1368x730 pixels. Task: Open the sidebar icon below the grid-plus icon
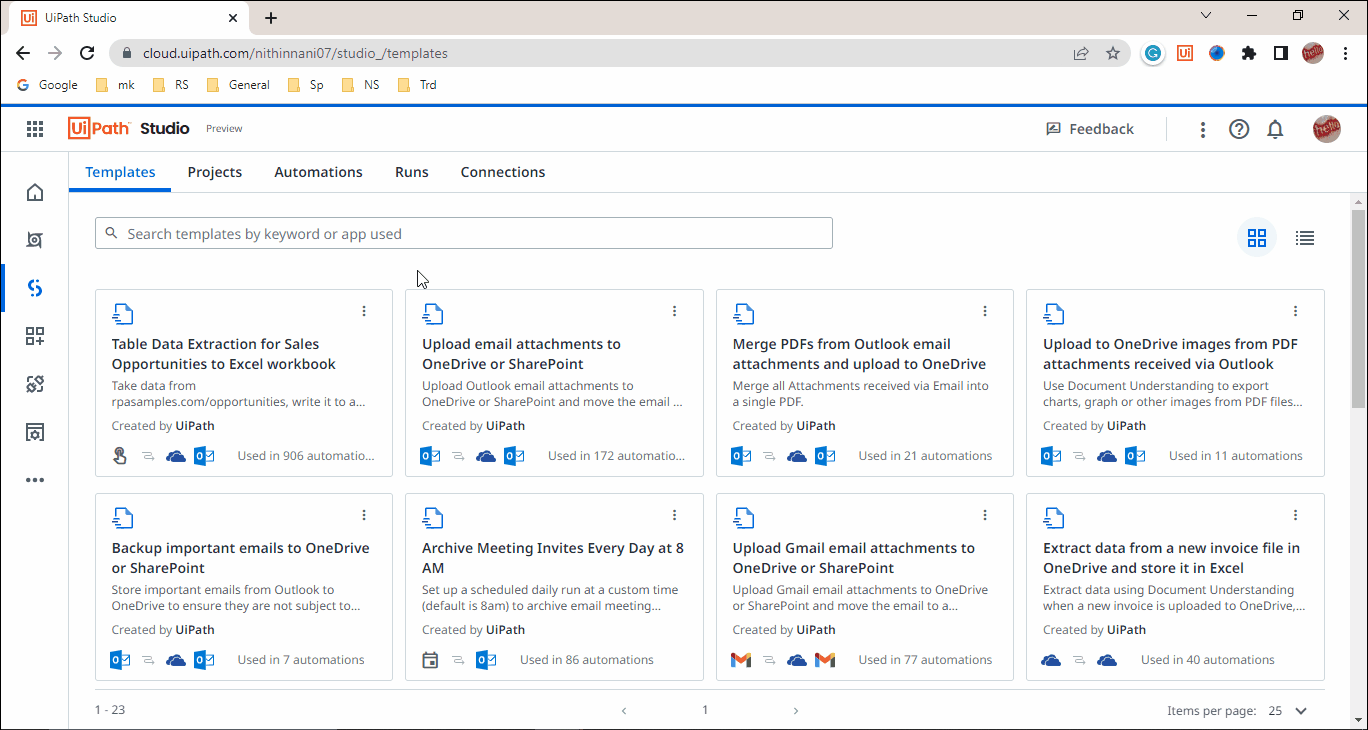35,384
